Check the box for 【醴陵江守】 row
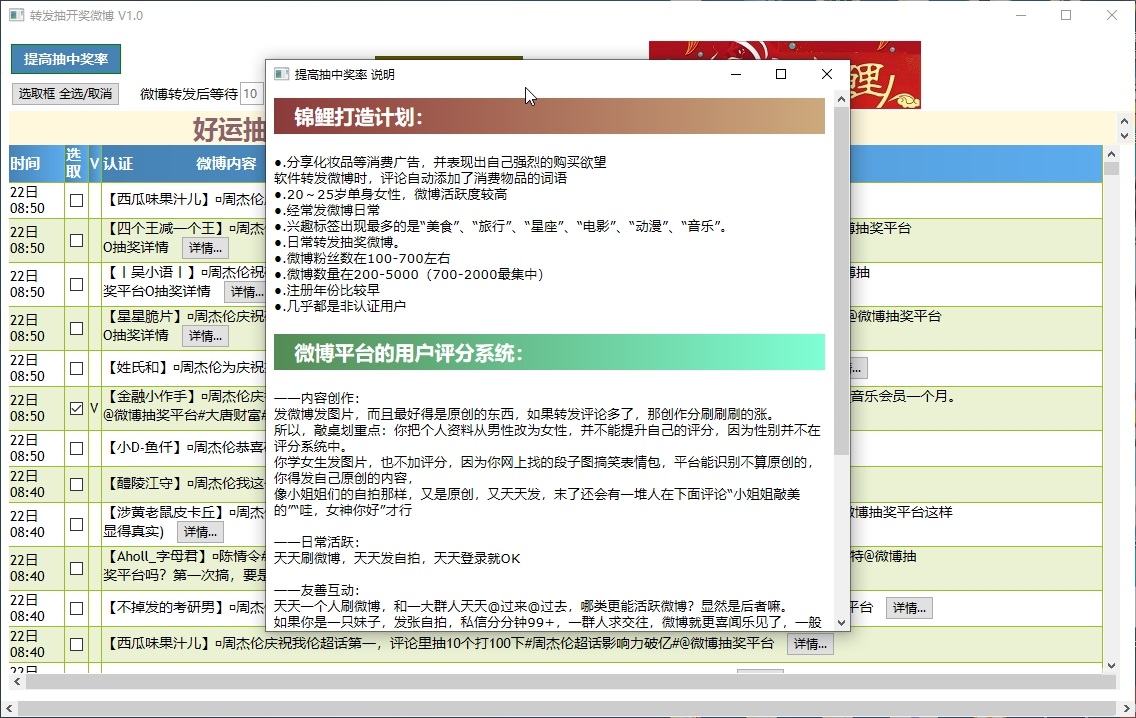The width and height of the screenshot is (1136, 718). [76, 484]
